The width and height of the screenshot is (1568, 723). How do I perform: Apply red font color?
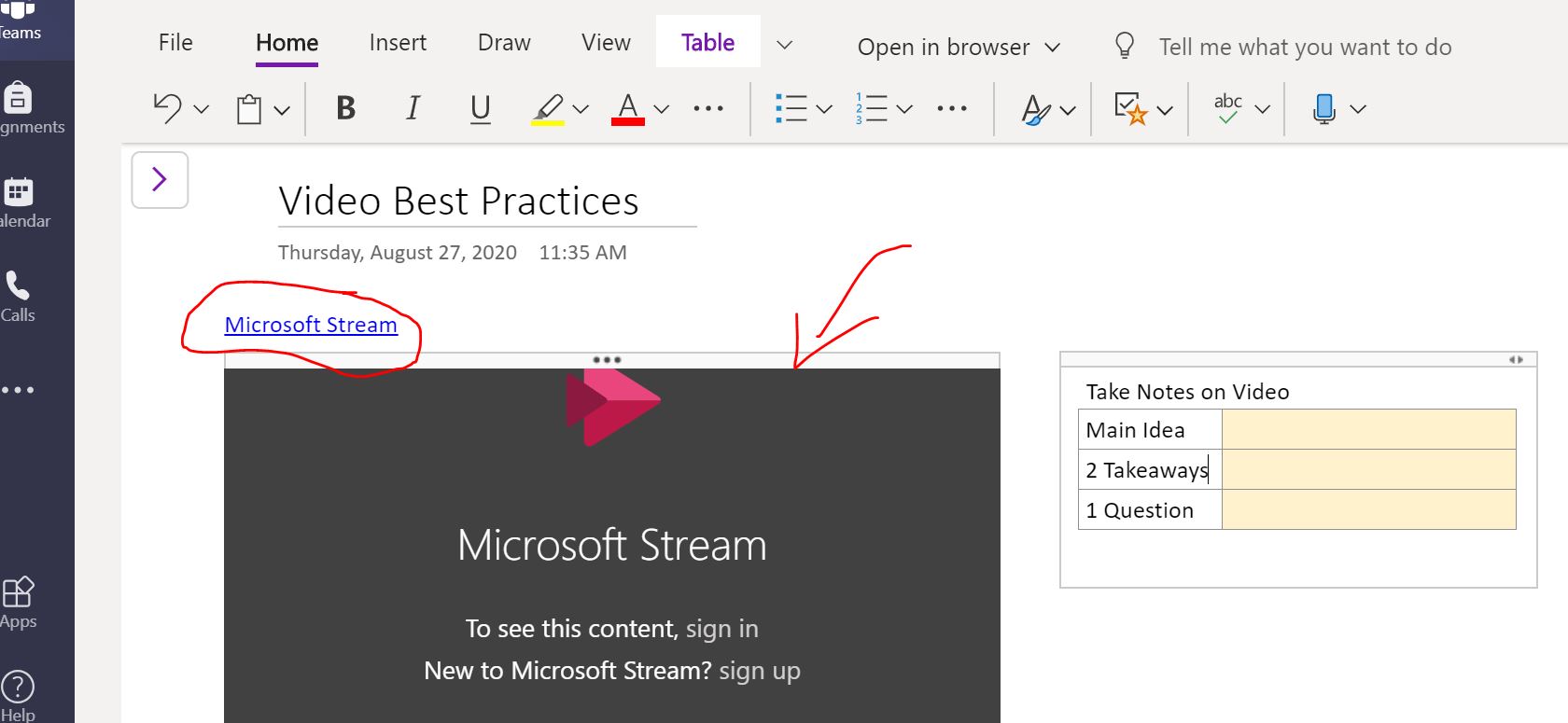pyautogui.click(x=628, y=109)
